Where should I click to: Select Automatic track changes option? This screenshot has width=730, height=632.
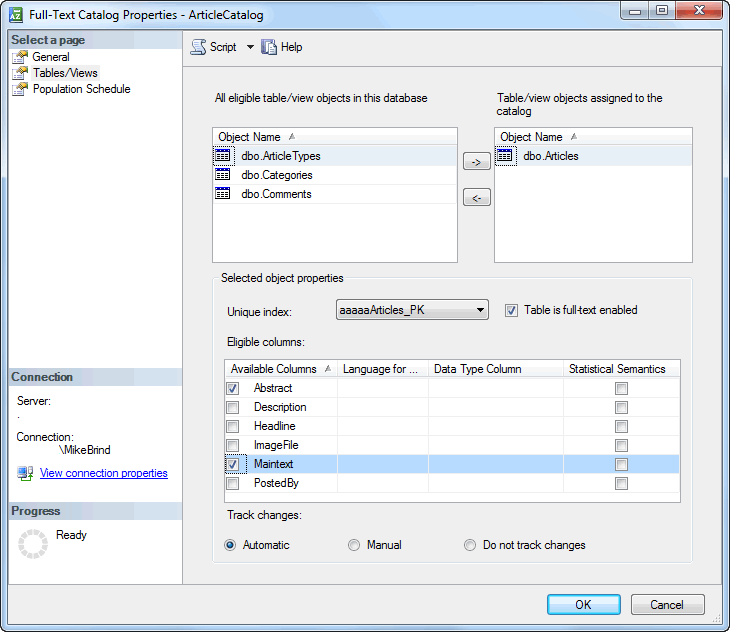(x=230, y=545)
